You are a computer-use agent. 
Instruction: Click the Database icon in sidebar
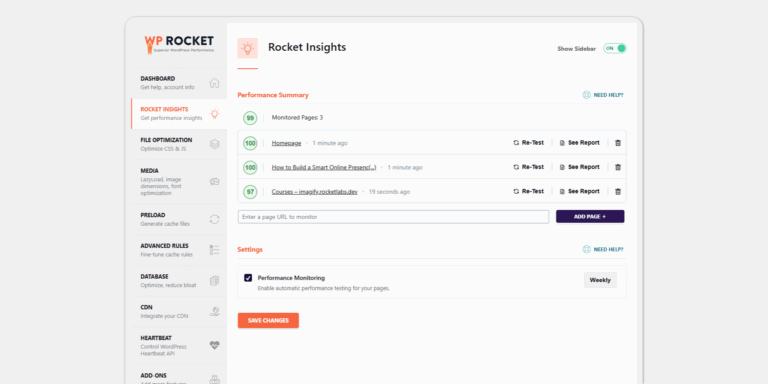click(215, 281)
